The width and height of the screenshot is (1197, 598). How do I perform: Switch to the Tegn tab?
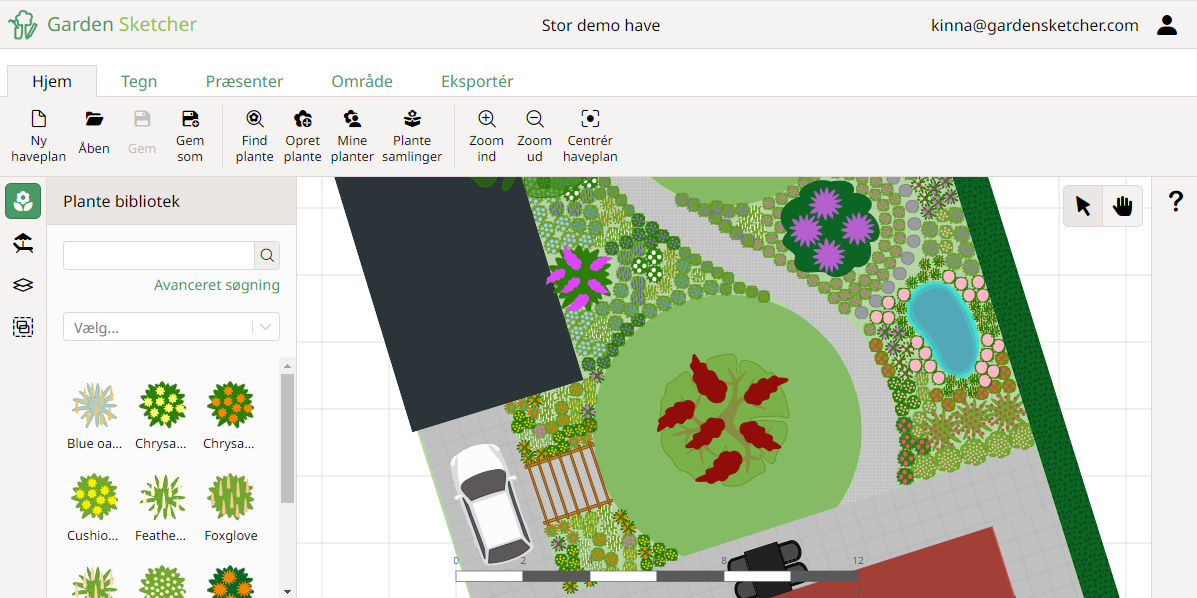click(139, 81)
